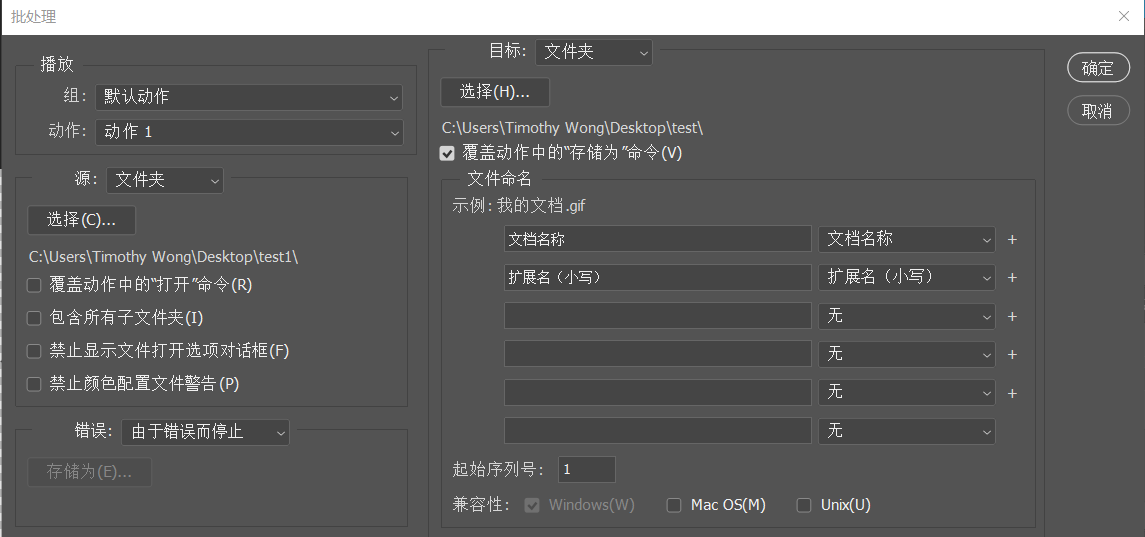Screen dimensions: 1145x537
Task: Click the 示例: 我的文档.gif text
Action: click(x=518, y=206)
